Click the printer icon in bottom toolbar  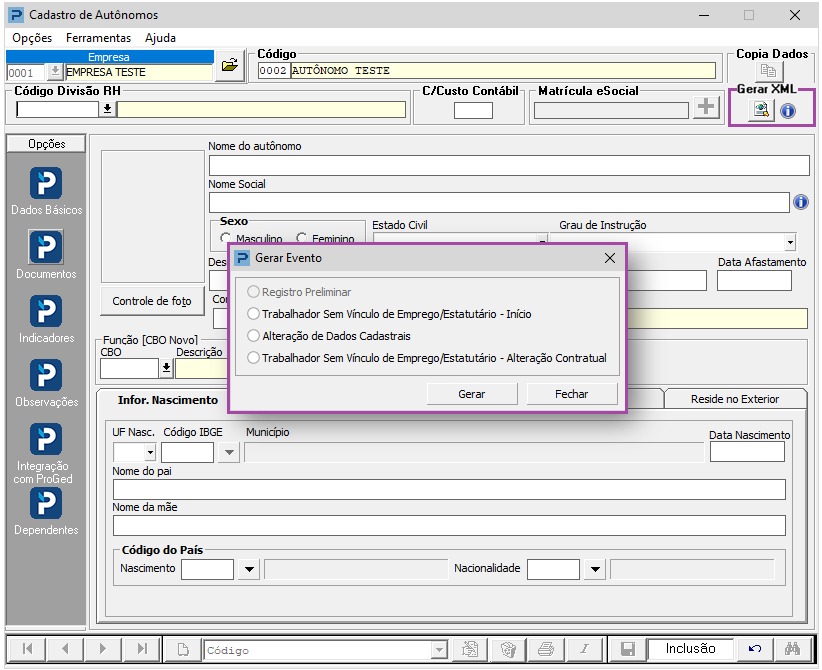(546, 649)
